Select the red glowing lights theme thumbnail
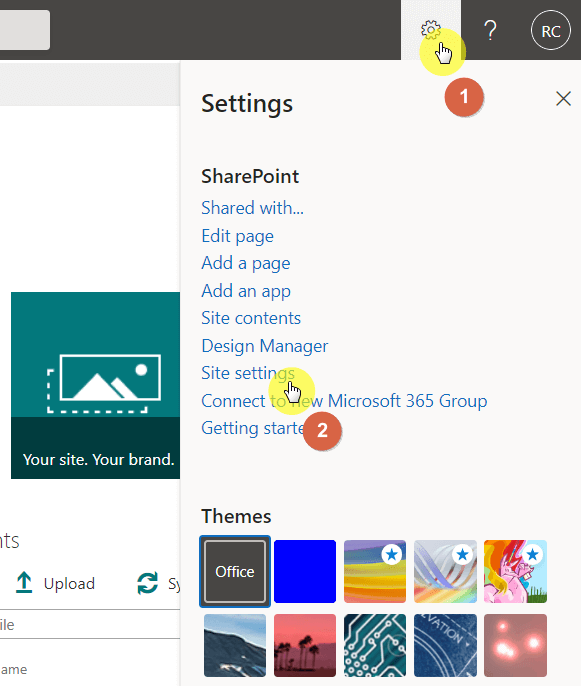The image size is (581, 686). coord(515,645)
